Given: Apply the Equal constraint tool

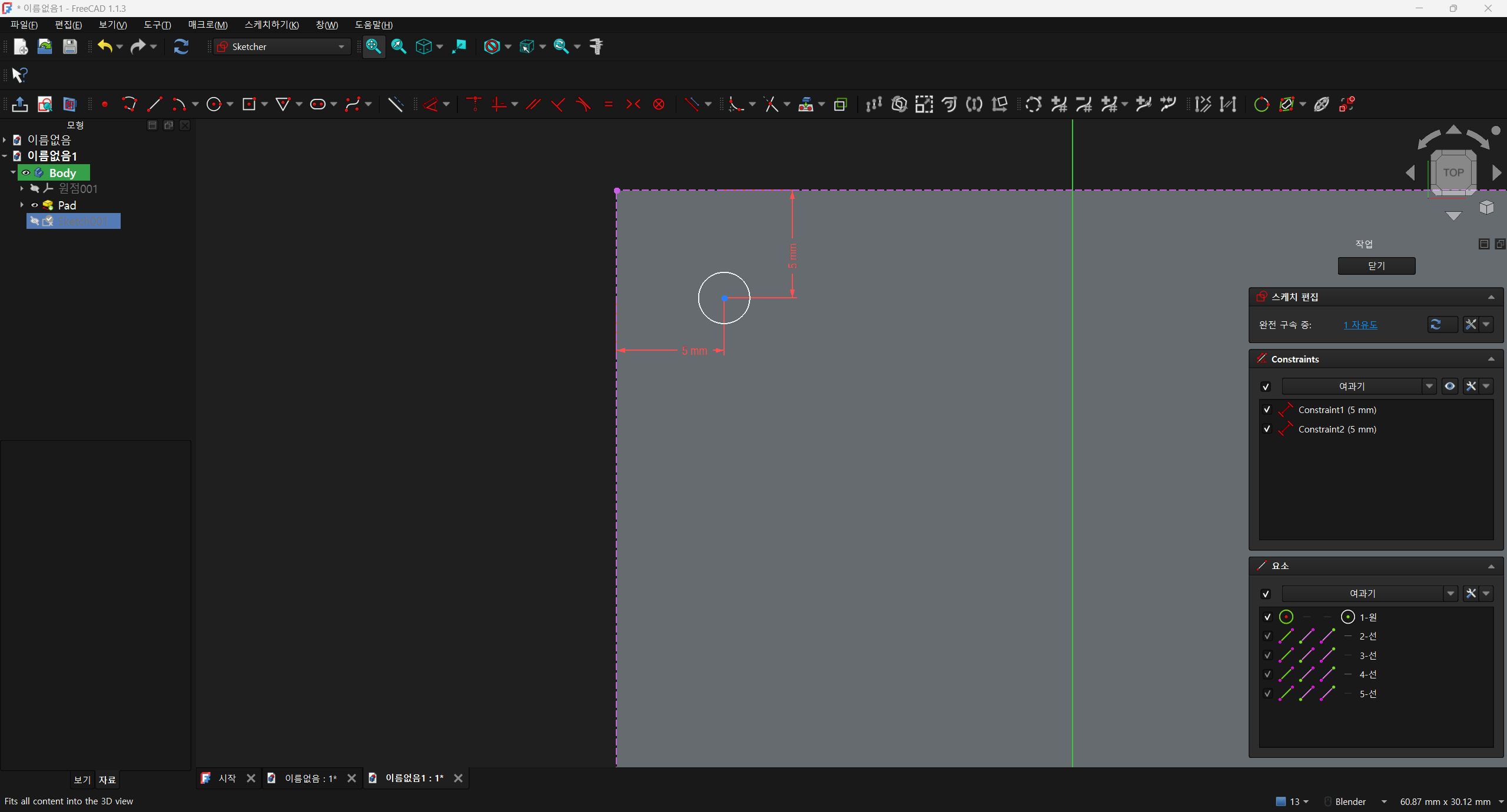Looking at the screenshot, I should [x=609, y=105].
